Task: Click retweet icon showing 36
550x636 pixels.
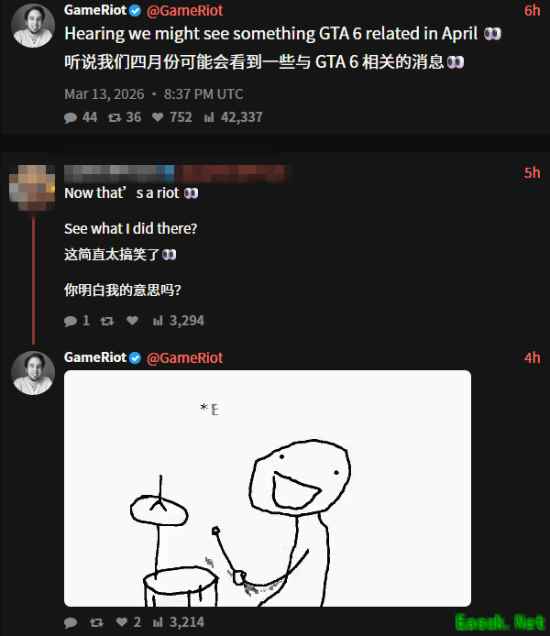Action: [114, 118]
